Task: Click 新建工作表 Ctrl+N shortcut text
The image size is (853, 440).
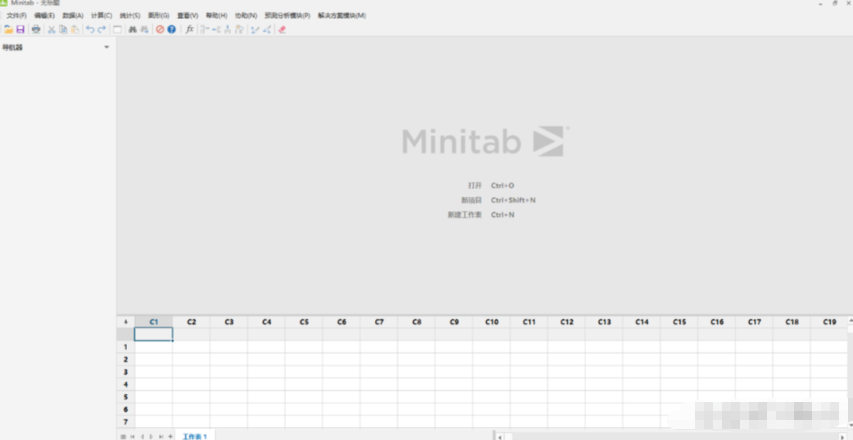Action: [x=481, y=215]
